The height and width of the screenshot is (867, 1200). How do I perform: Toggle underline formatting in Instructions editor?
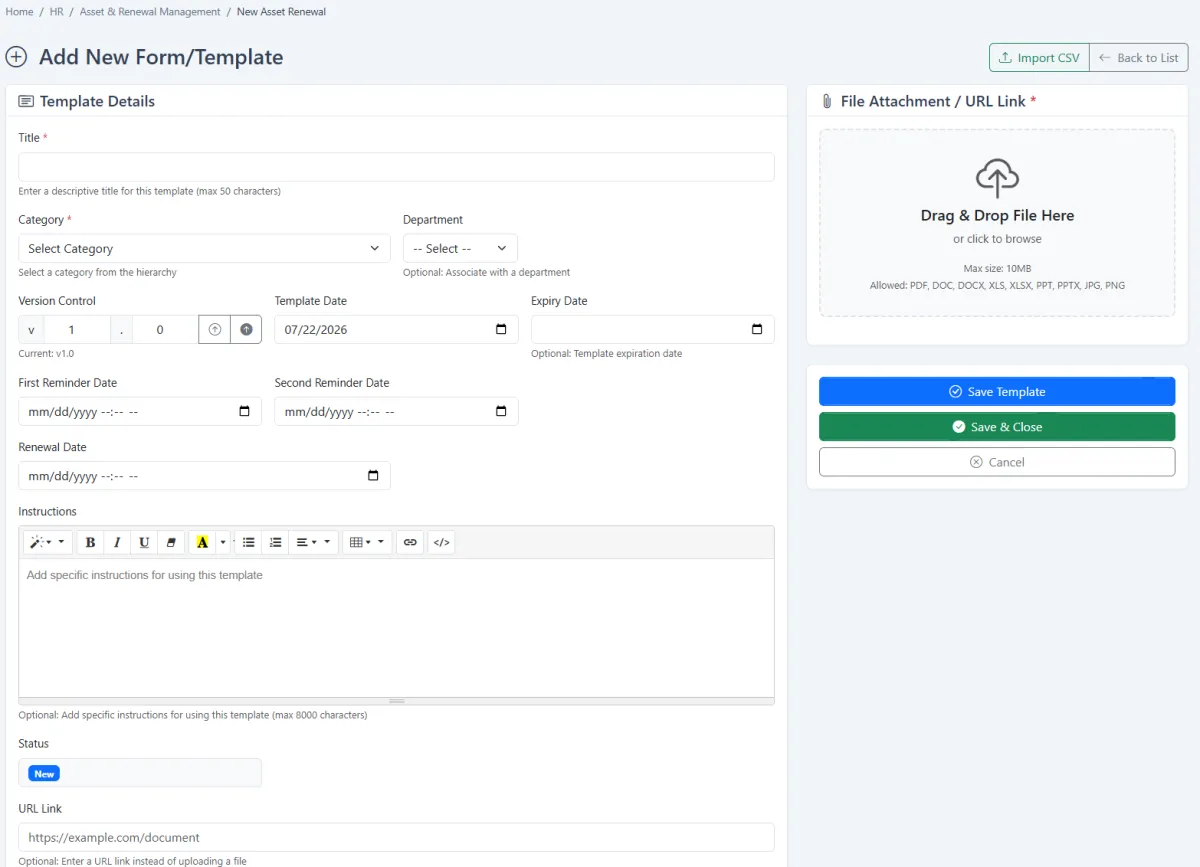[144, 542]
